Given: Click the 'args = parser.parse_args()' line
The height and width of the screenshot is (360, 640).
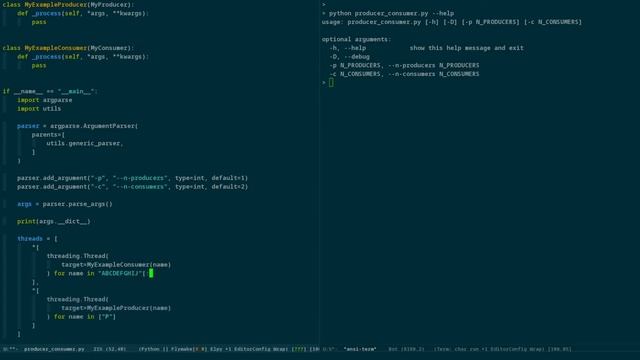Looking at the screenshot, I should point(64,204).
